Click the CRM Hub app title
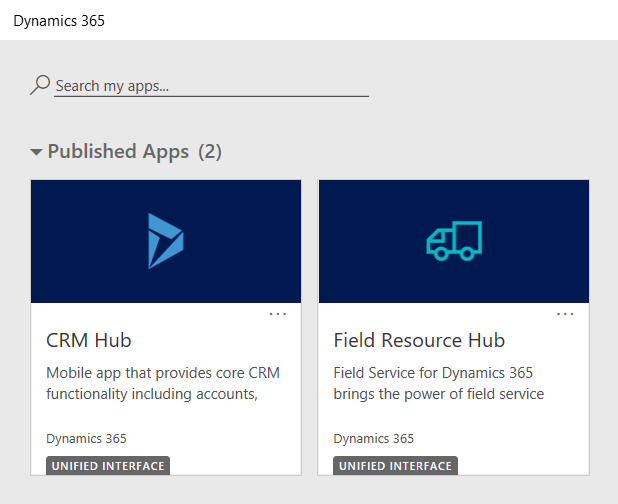 click(x=89, y=340)
